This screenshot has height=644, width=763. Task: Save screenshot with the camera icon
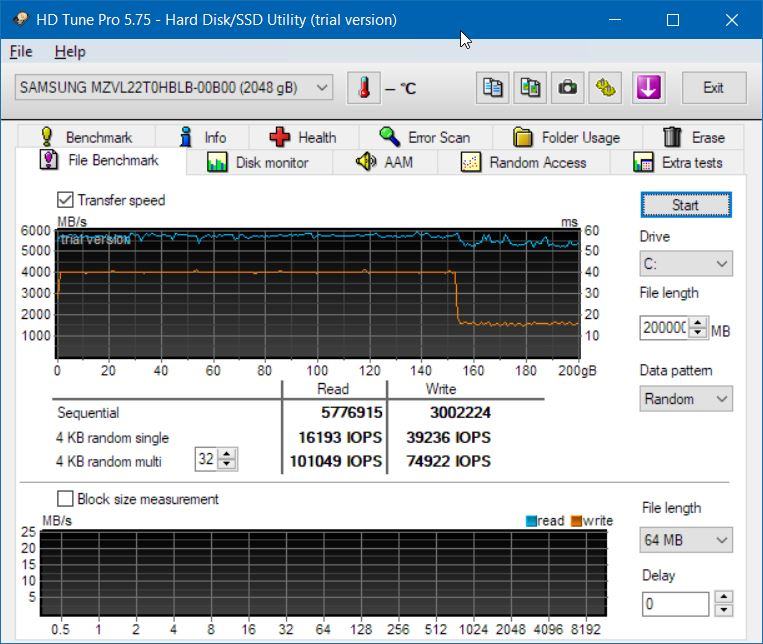tap(567, 88)
